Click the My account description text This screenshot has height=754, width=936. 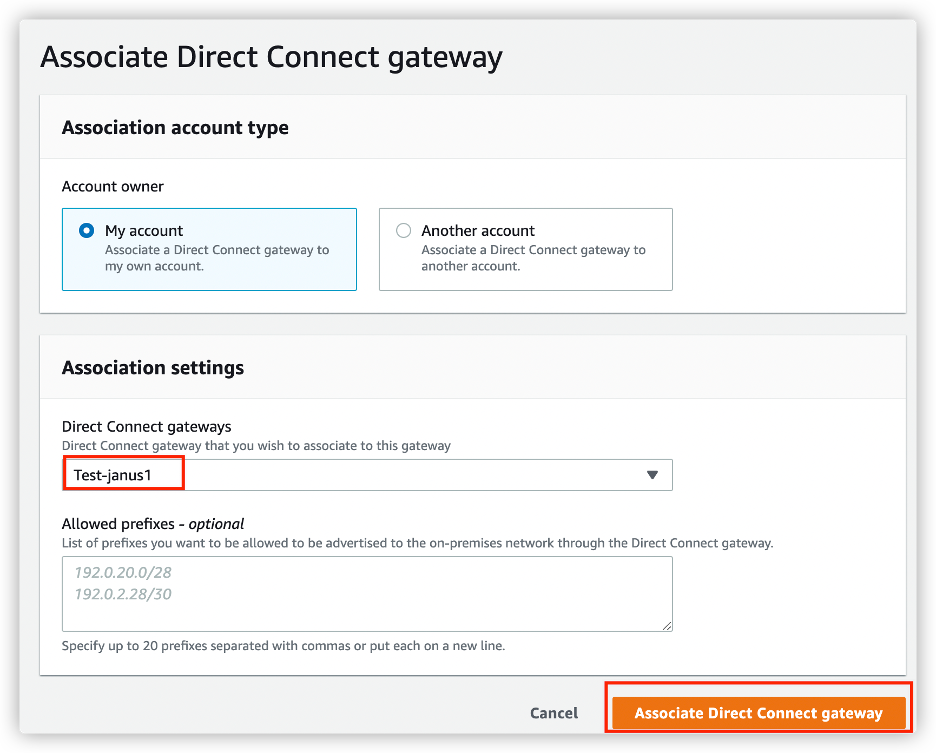[217, 258]
